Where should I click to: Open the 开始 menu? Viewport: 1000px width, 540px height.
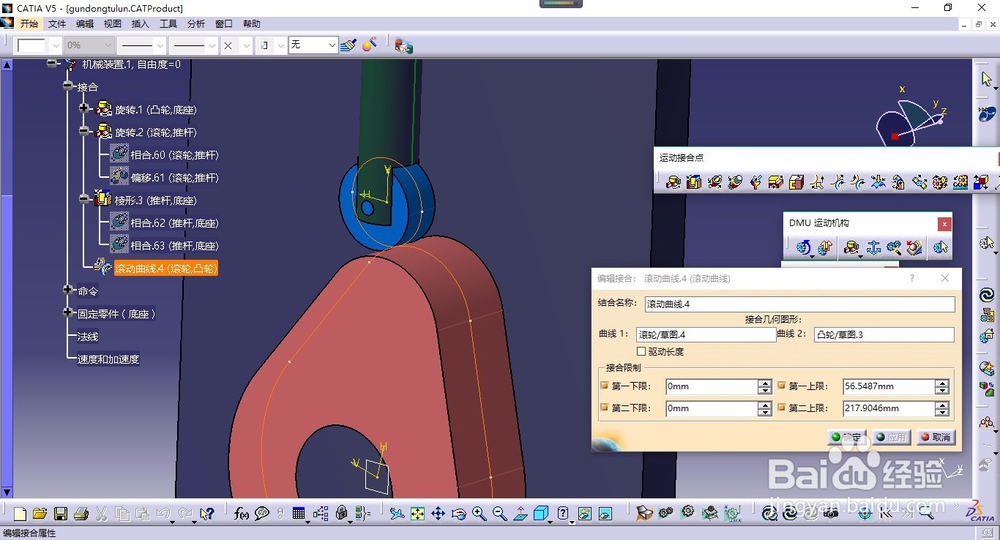pos(29,24)
